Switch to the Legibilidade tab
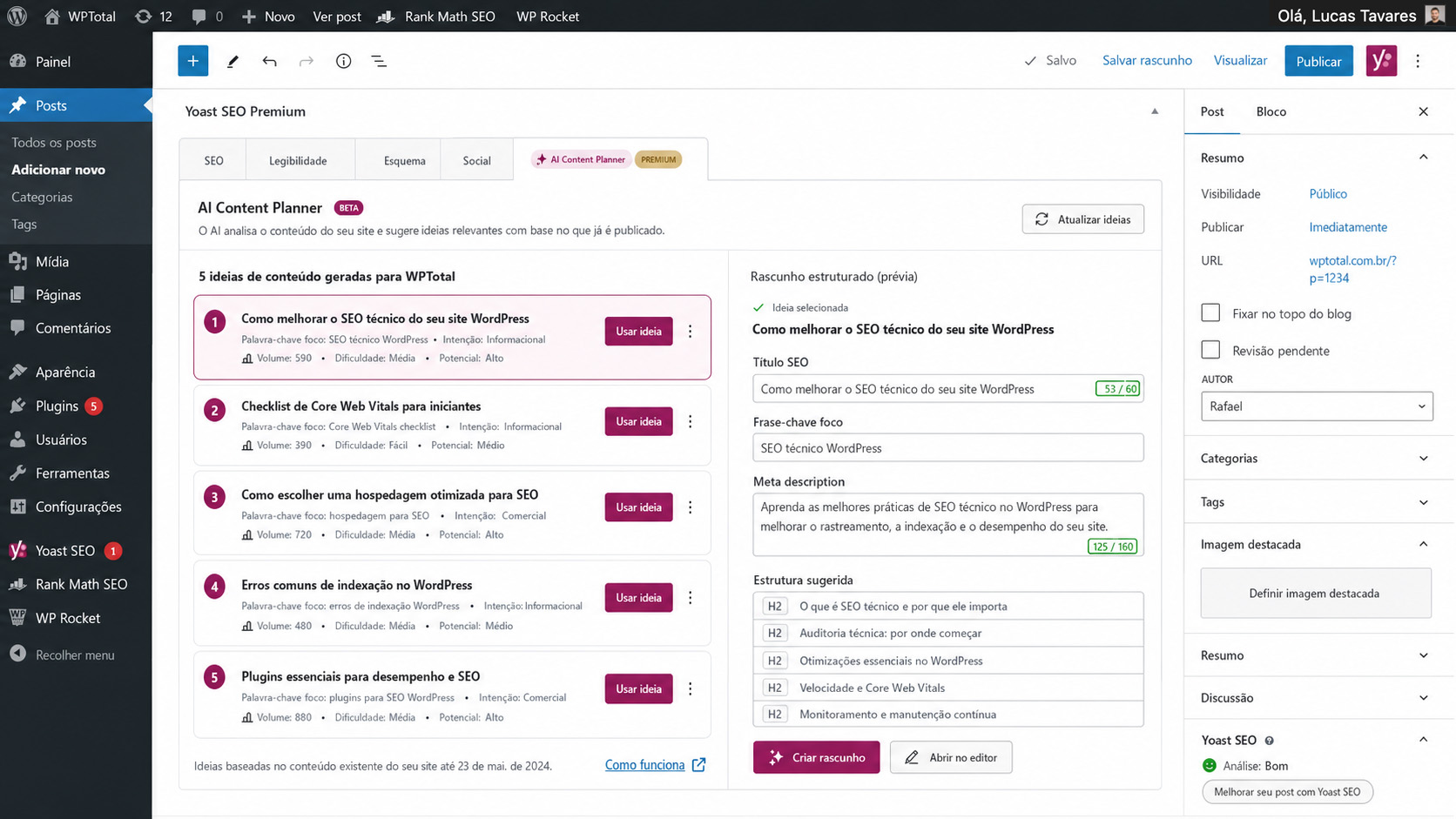This screenshot has height=819, width=1456. coord(298,160)
